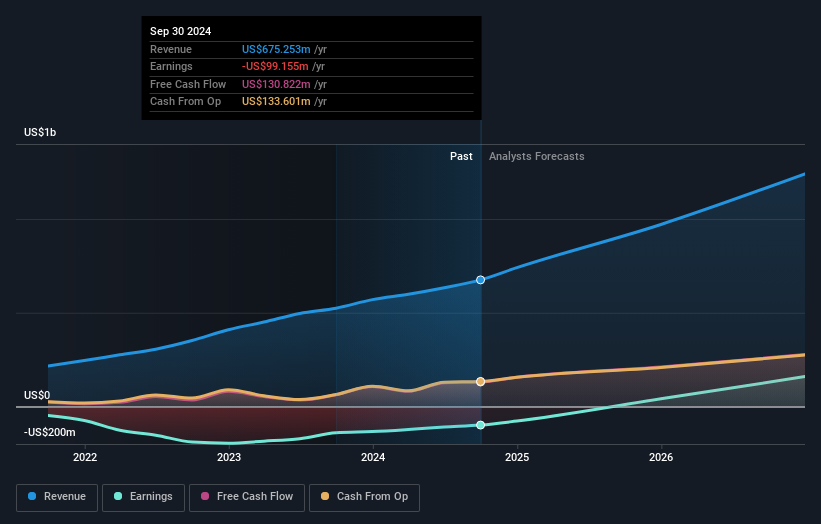Image resolution: width=821 pixels, height=524 pixels.
Task: Click the blue Revenue legend dot
Action: [x=32, y=496]
